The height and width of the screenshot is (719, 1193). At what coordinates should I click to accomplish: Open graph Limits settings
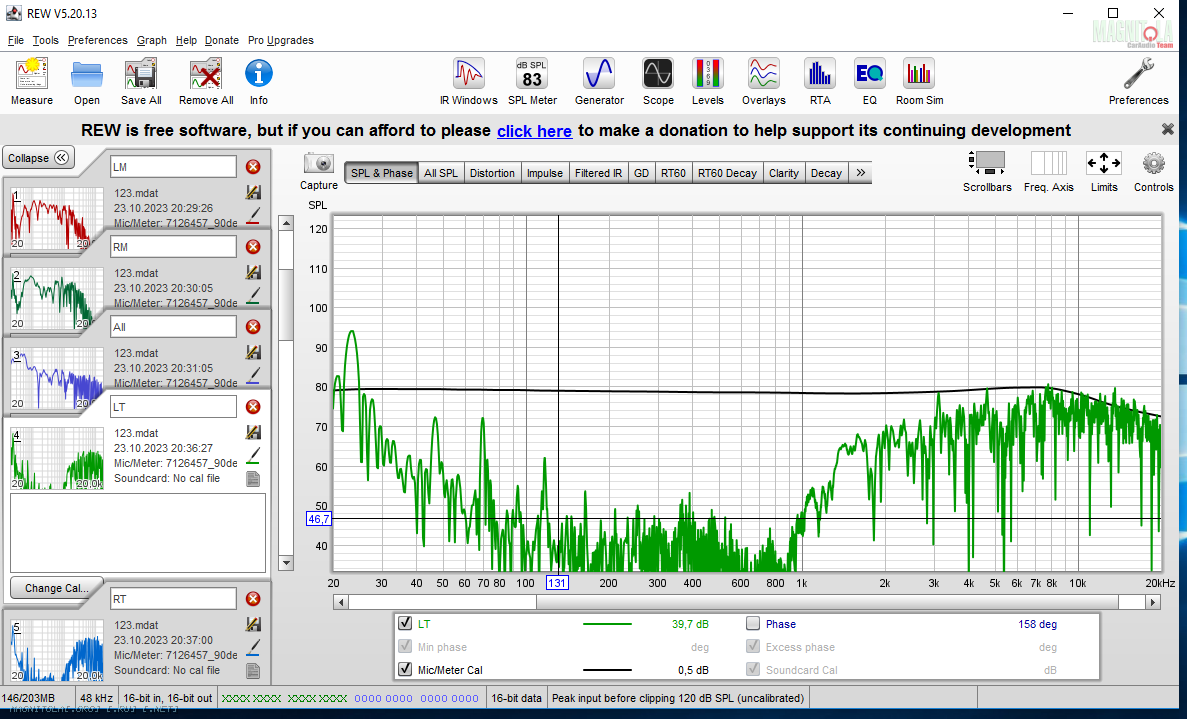coord(1103,163)
